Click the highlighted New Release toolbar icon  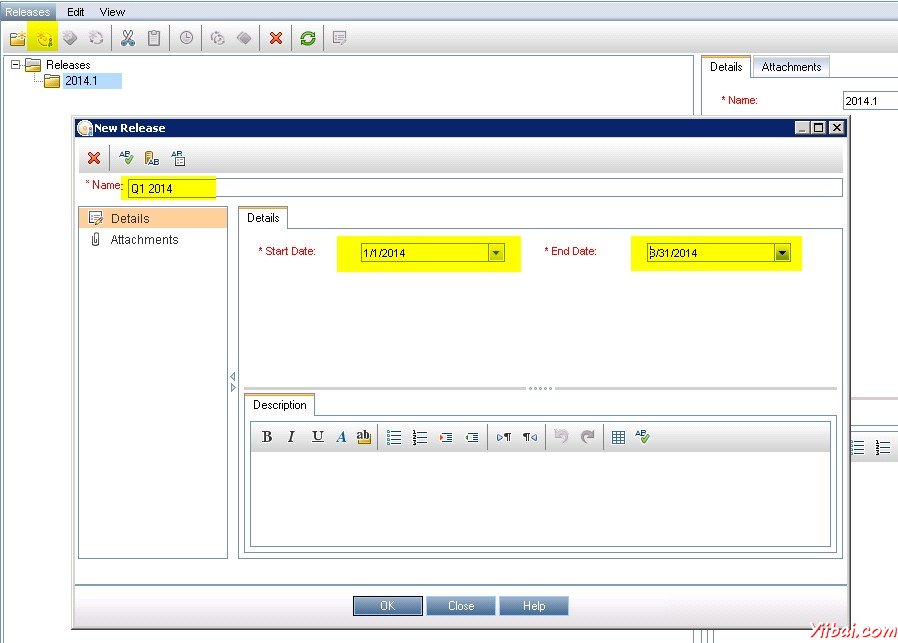43,38
